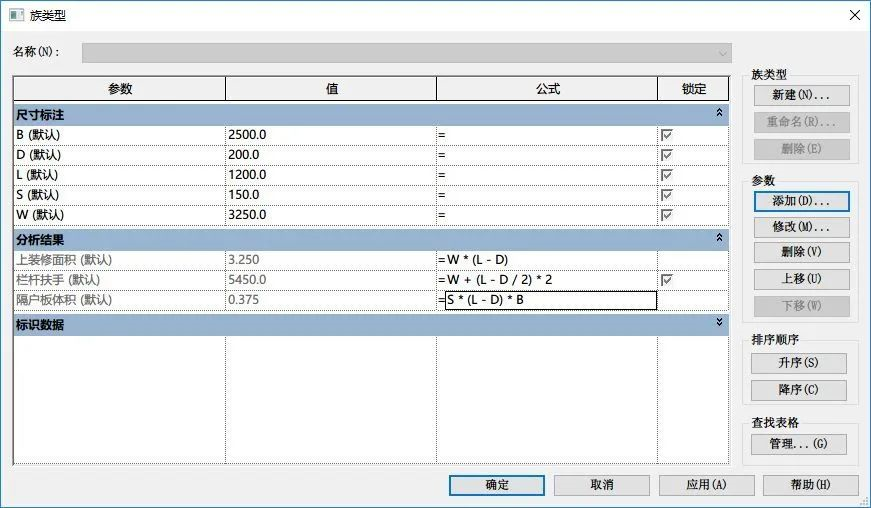The height and width of the screenshot is (508, 871).
Task: Click the 5450.0 value cell
Action: (331, 280)
